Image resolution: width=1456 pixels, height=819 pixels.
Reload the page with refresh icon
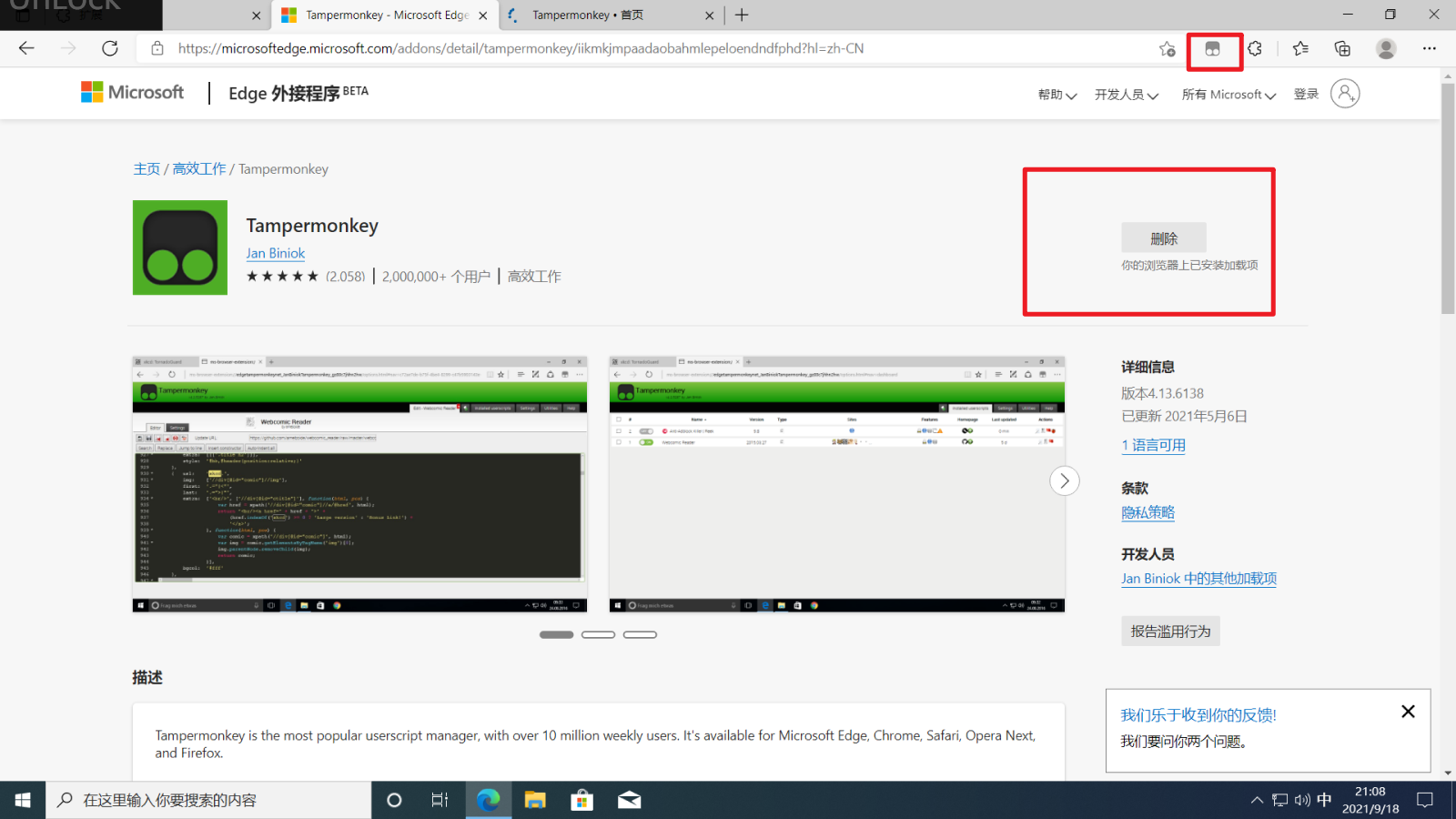point(110,48)
